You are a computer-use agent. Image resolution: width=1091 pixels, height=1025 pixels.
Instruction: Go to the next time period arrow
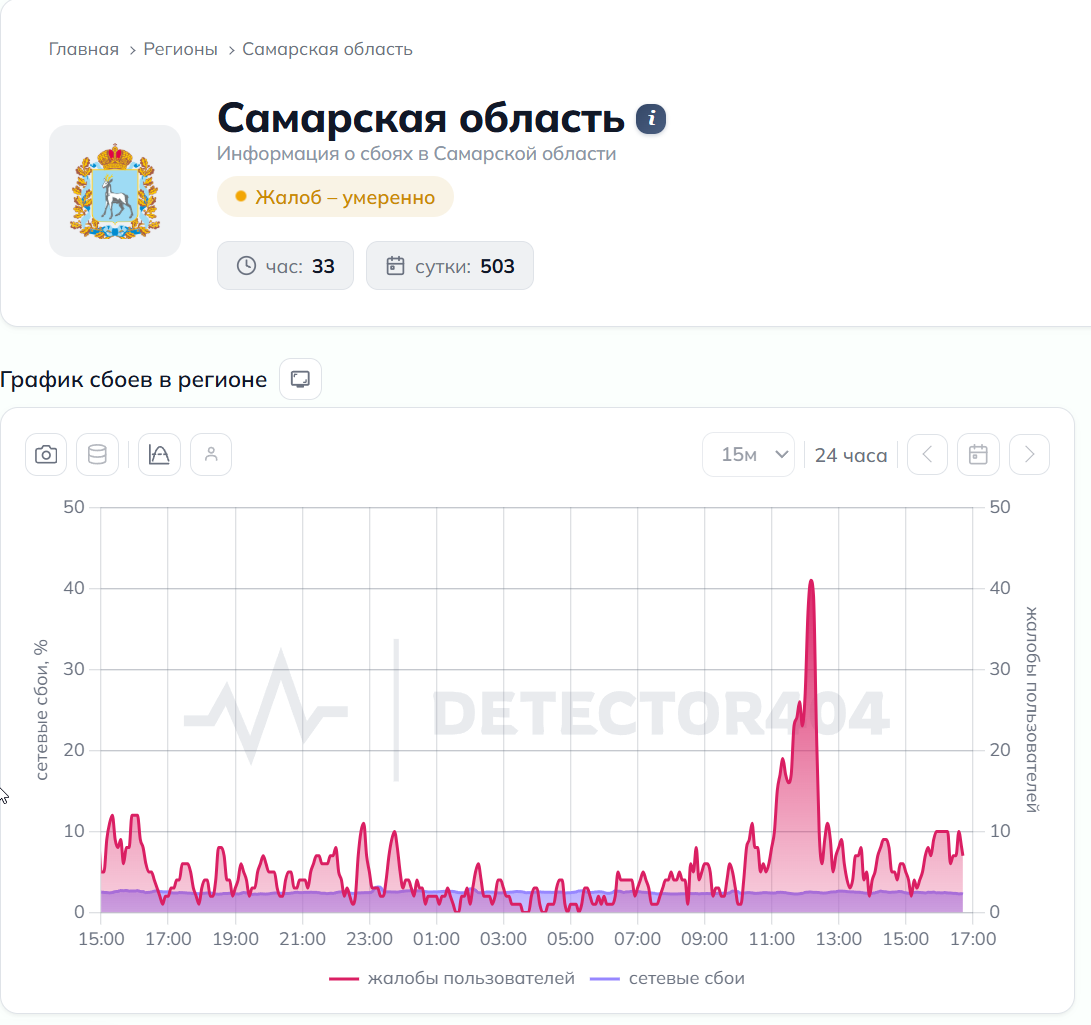[x=1030, y=455]
